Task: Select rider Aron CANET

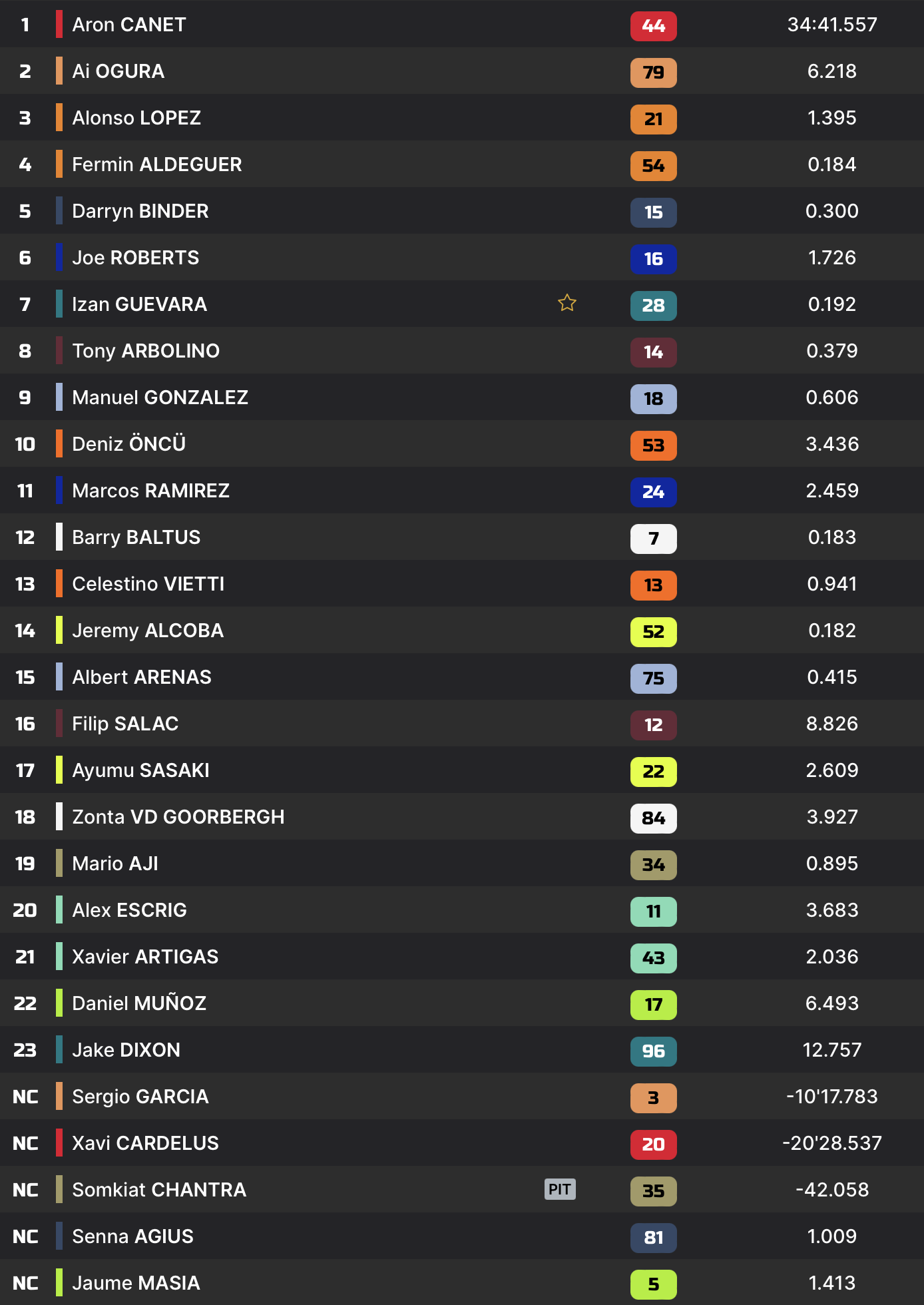Action: [129, 25]
